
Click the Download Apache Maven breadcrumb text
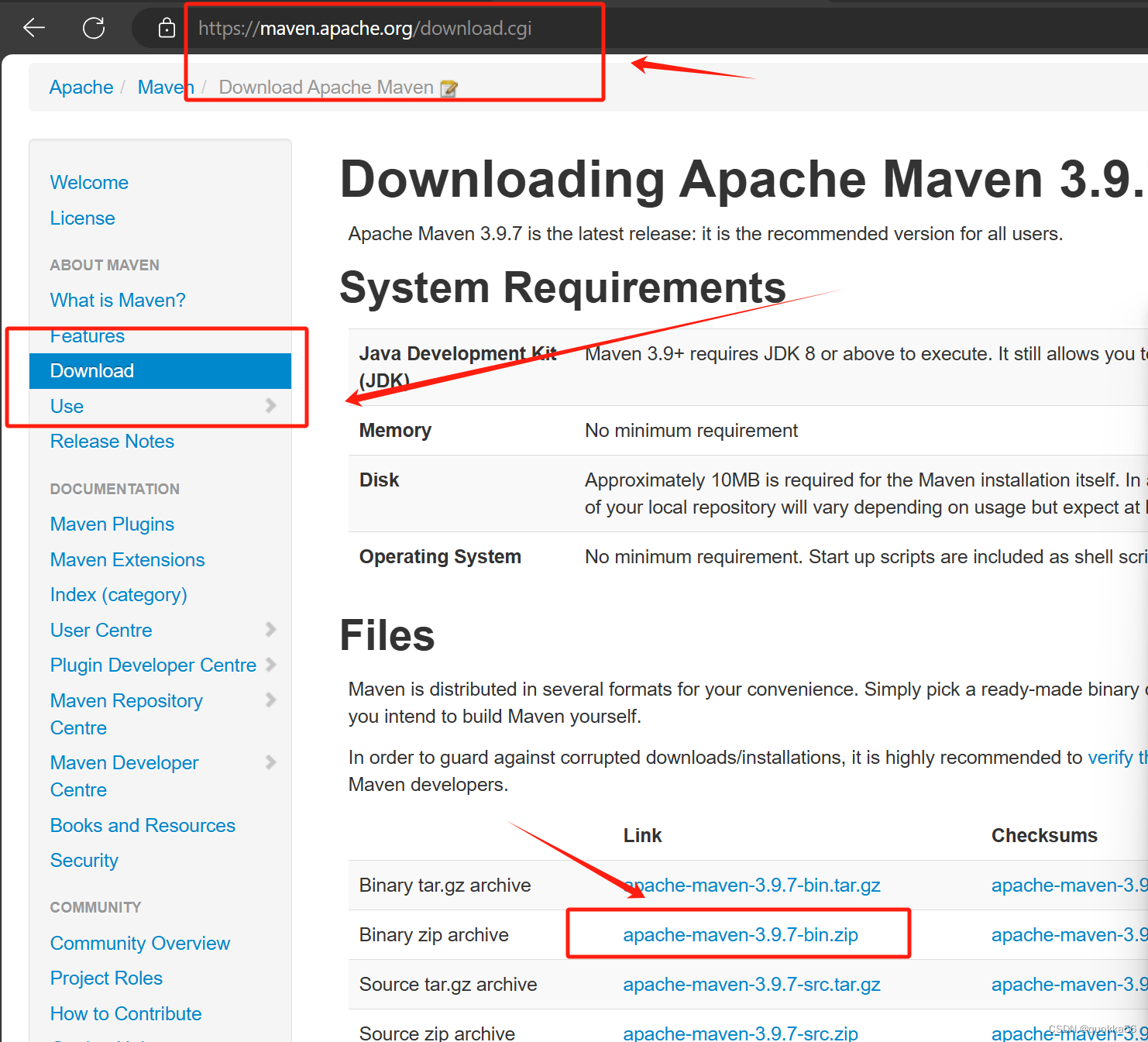tap(326, 88)
